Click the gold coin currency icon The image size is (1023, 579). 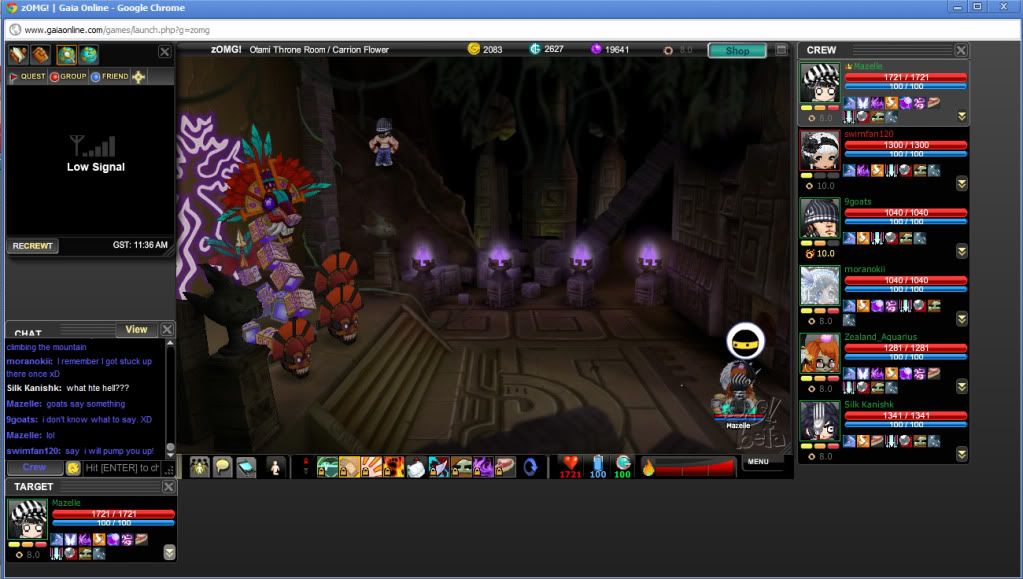474,49
